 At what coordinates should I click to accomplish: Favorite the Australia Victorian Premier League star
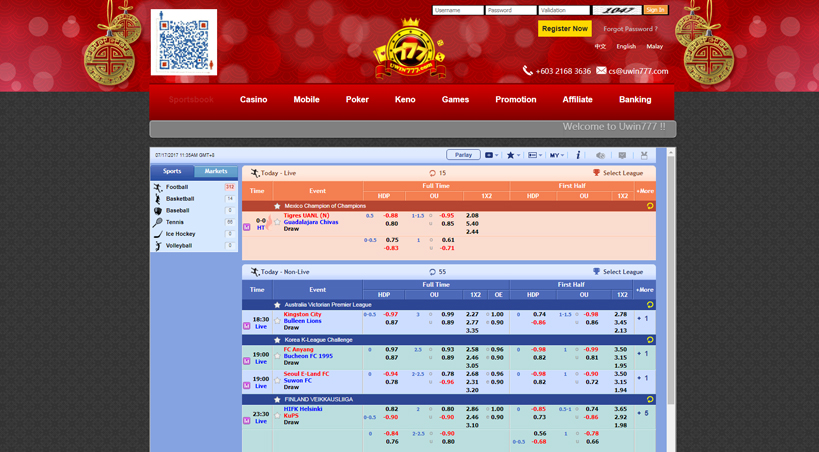click(277, 305)
